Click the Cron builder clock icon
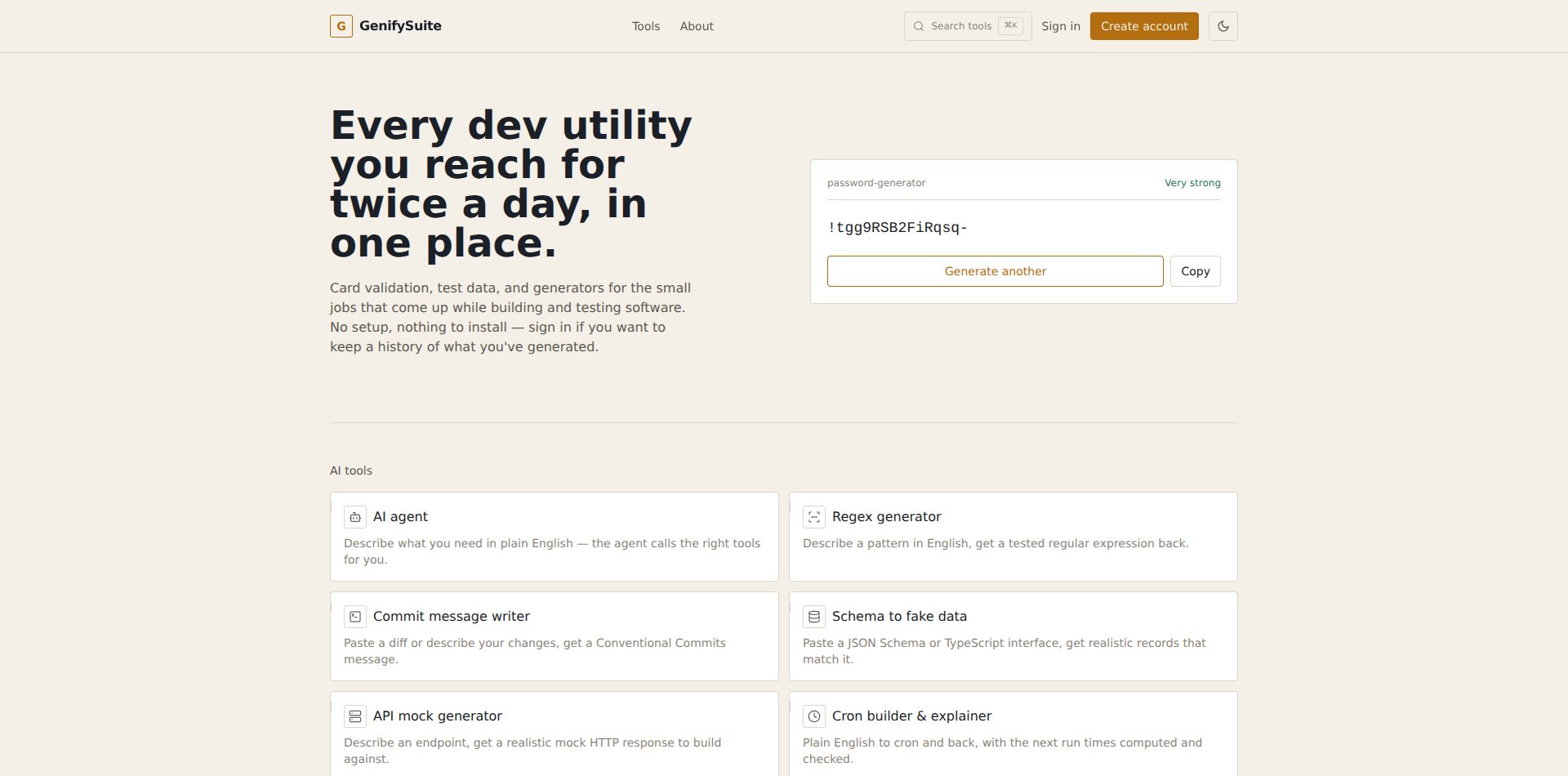 (814, 716)
